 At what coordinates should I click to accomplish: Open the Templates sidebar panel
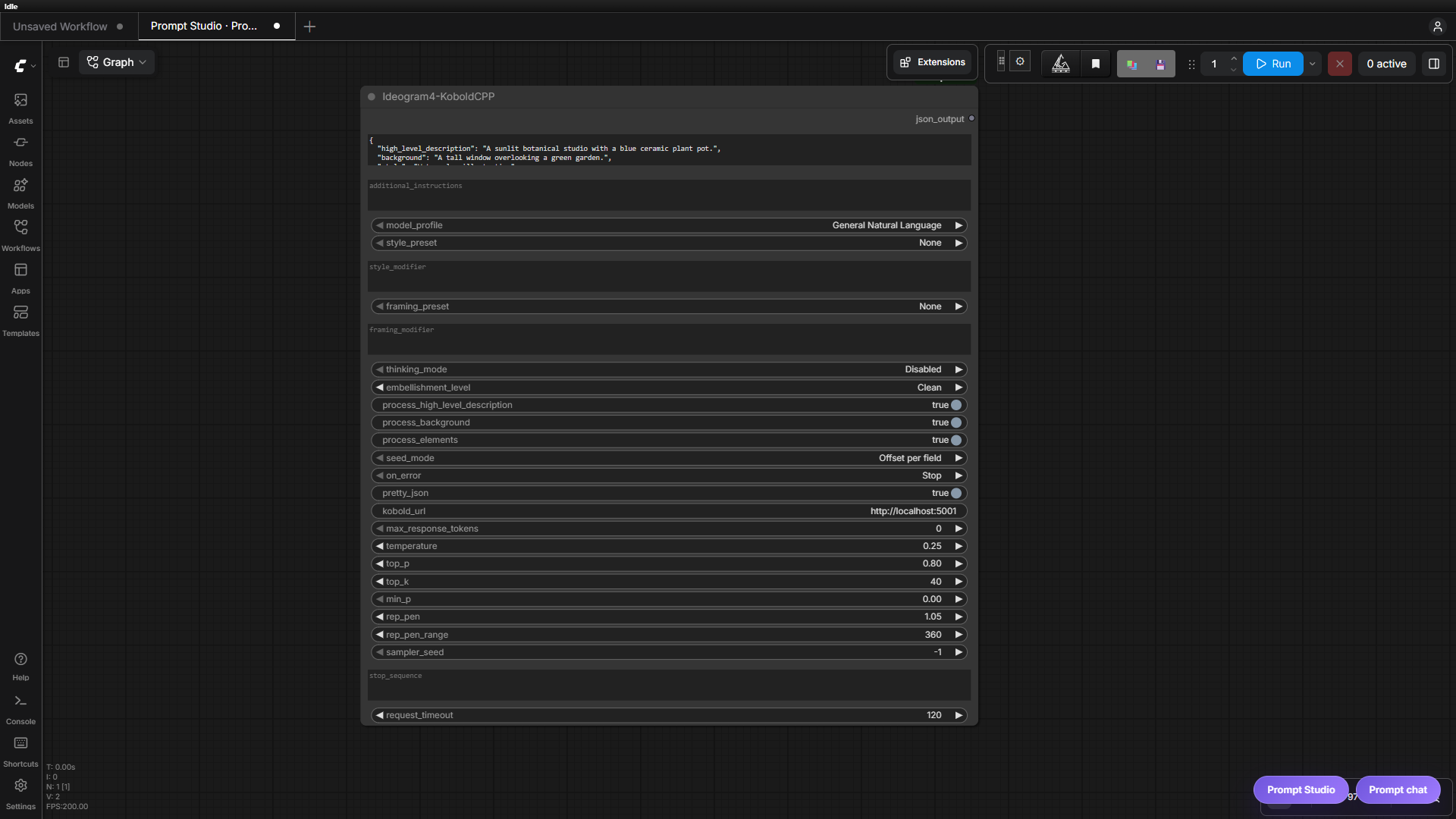coord(20,321)
